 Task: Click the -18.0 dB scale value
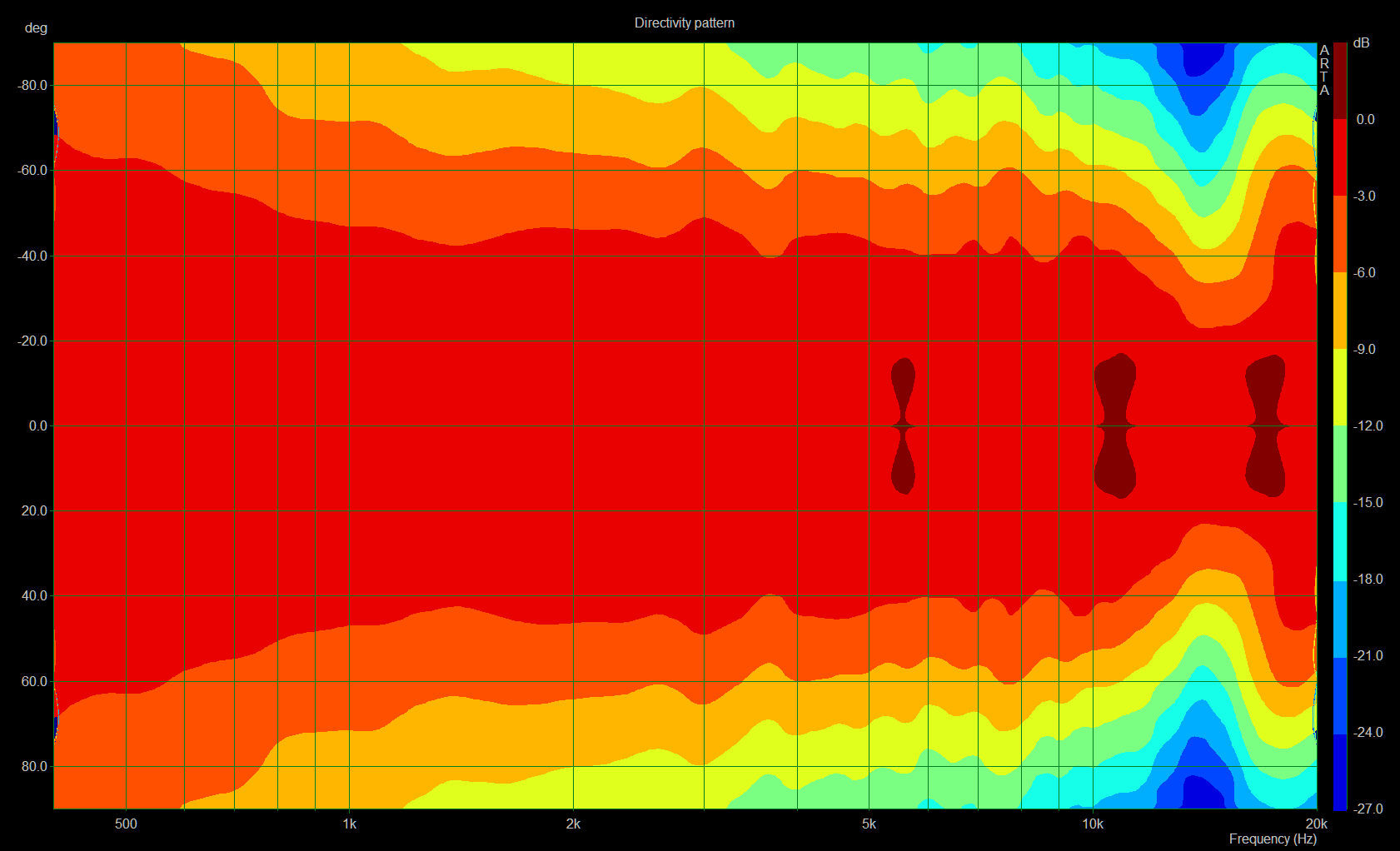click(1368, 579)
